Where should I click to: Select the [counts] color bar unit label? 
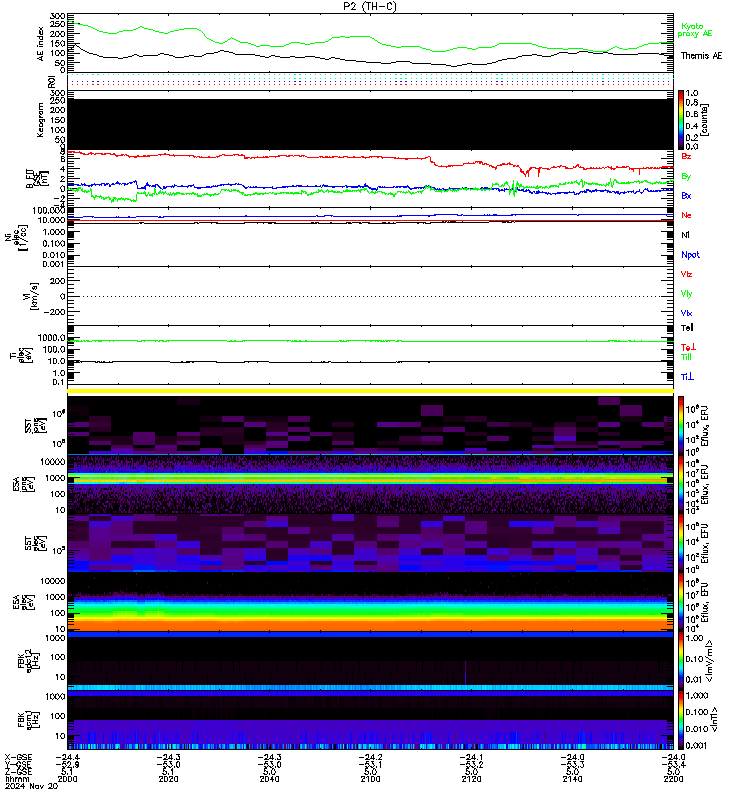(705, 120)
